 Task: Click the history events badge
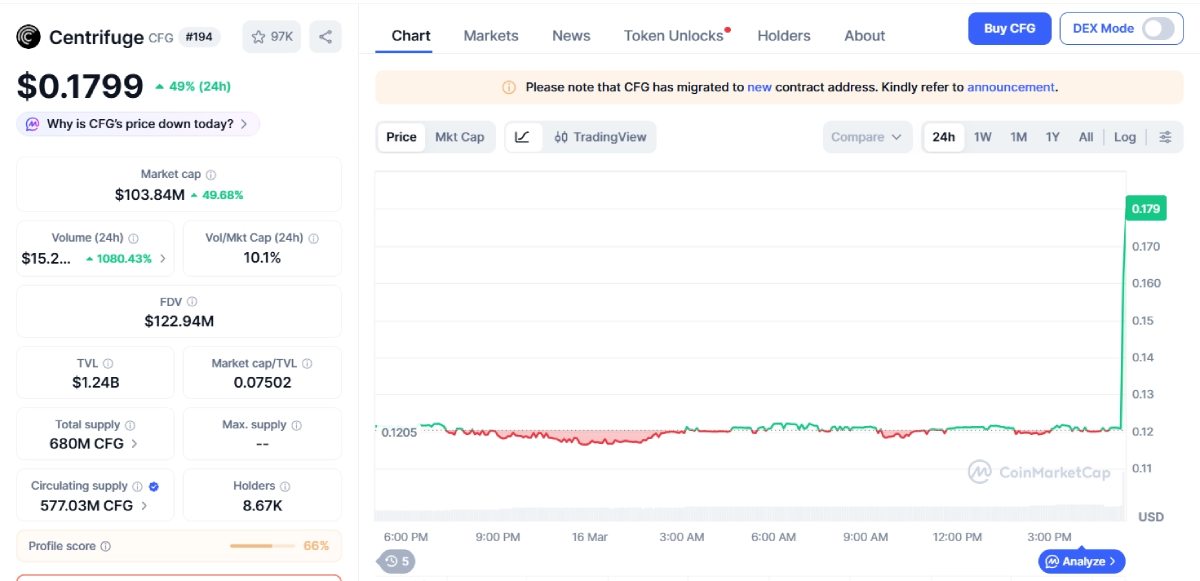click(x=397, y=561)
